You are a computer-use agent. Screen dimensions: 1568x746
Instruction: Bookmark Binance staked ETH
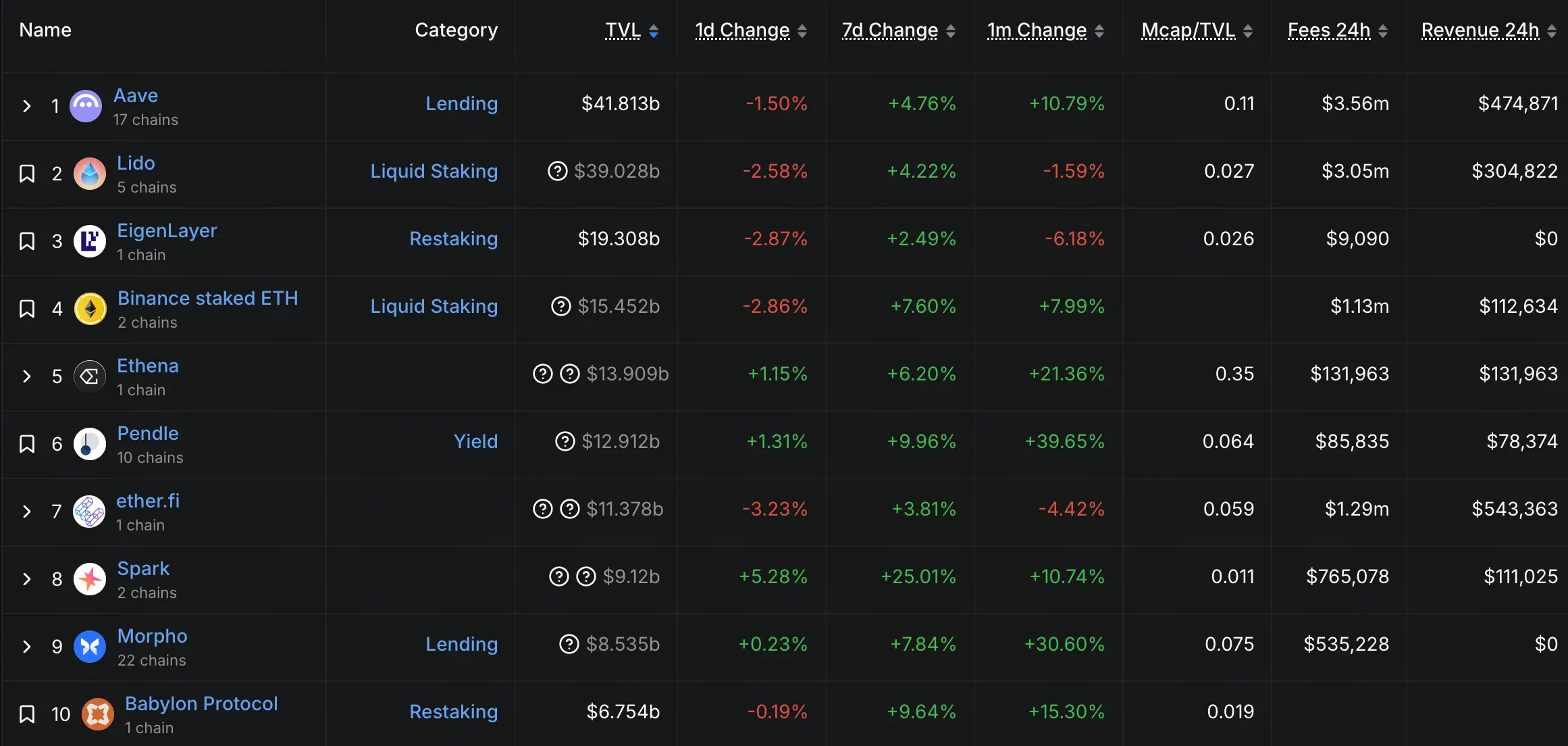point(27,309)
